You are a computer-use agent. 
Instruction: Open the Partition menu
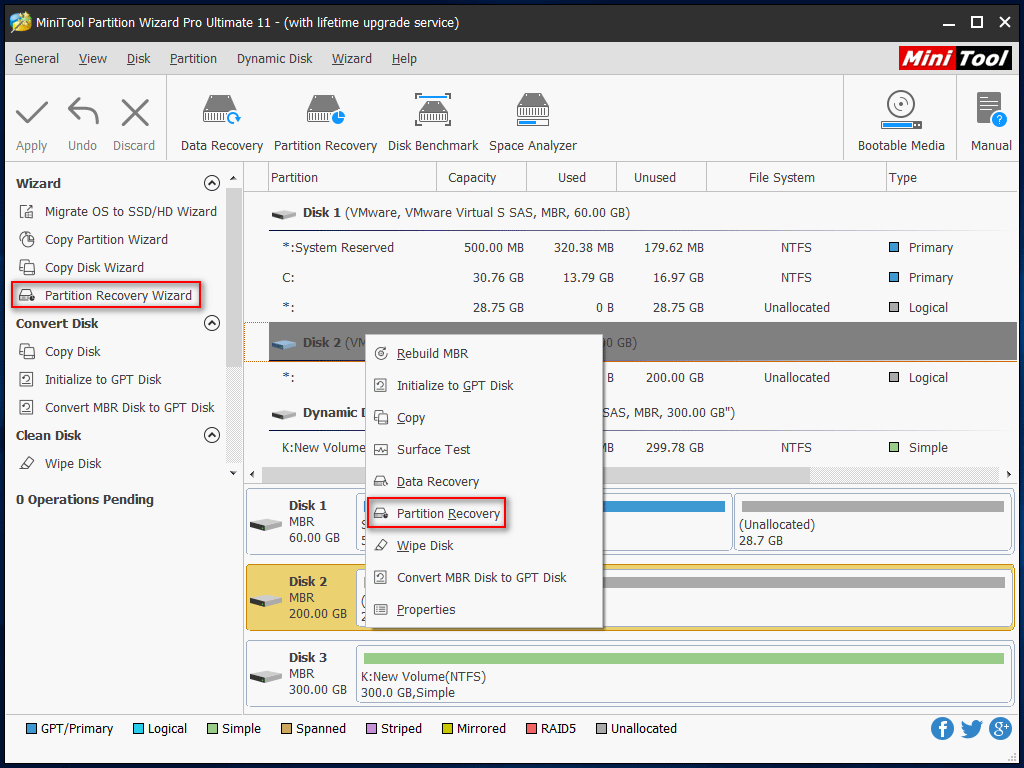point(193,59)
